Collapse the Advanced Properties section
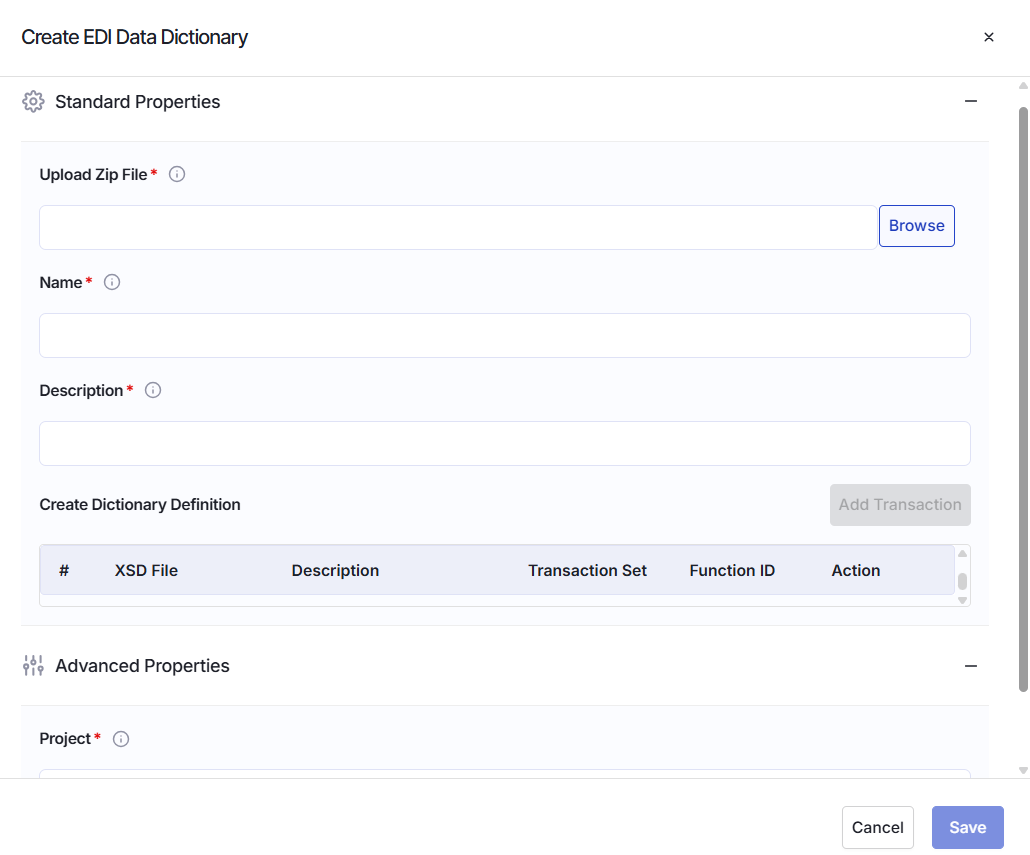 (971, 666)
